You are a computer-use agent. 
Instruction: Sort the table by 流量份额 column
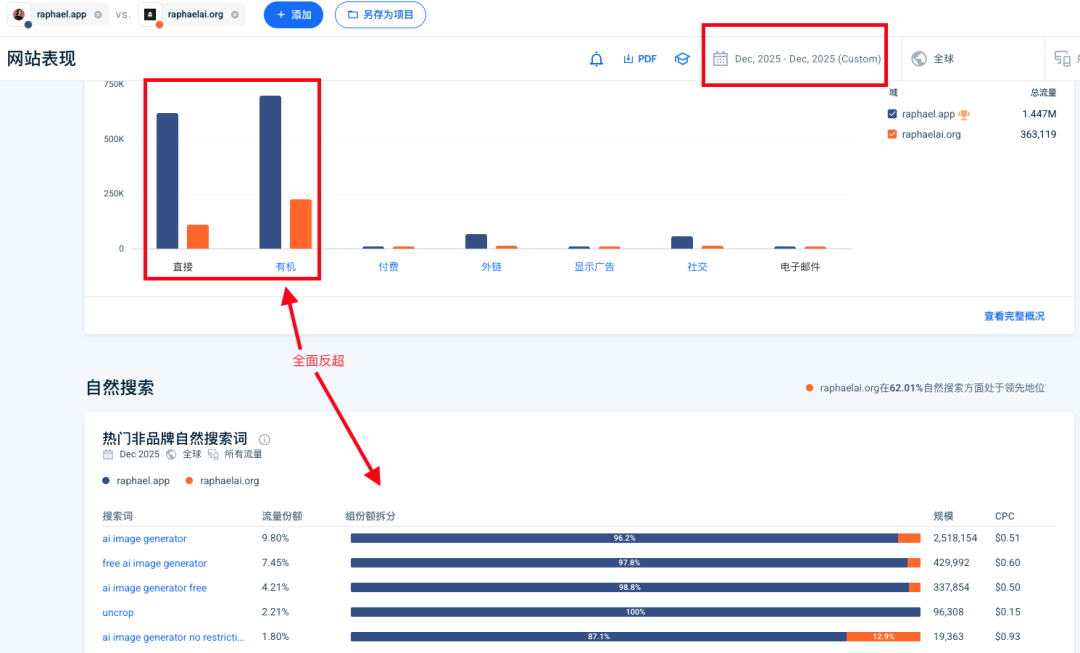coord(282,516)
